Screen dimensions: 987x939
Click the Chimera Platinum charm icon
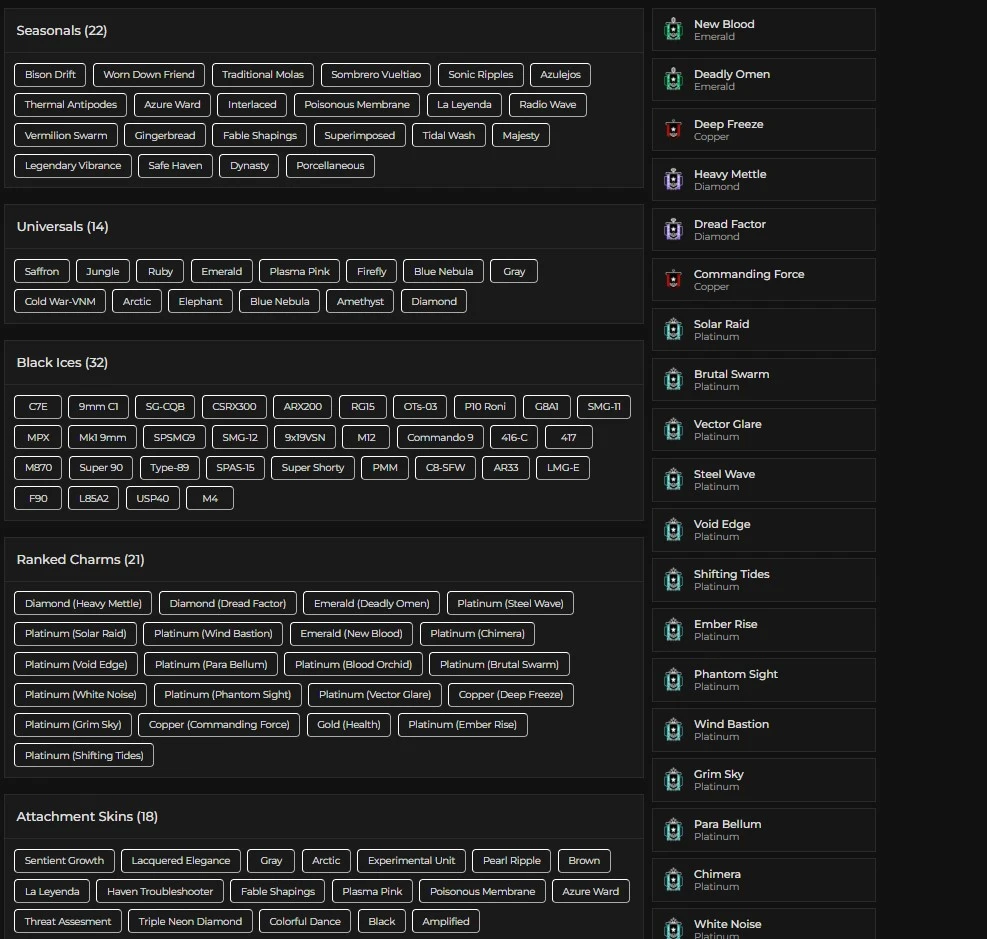click(x=673, y=880)
